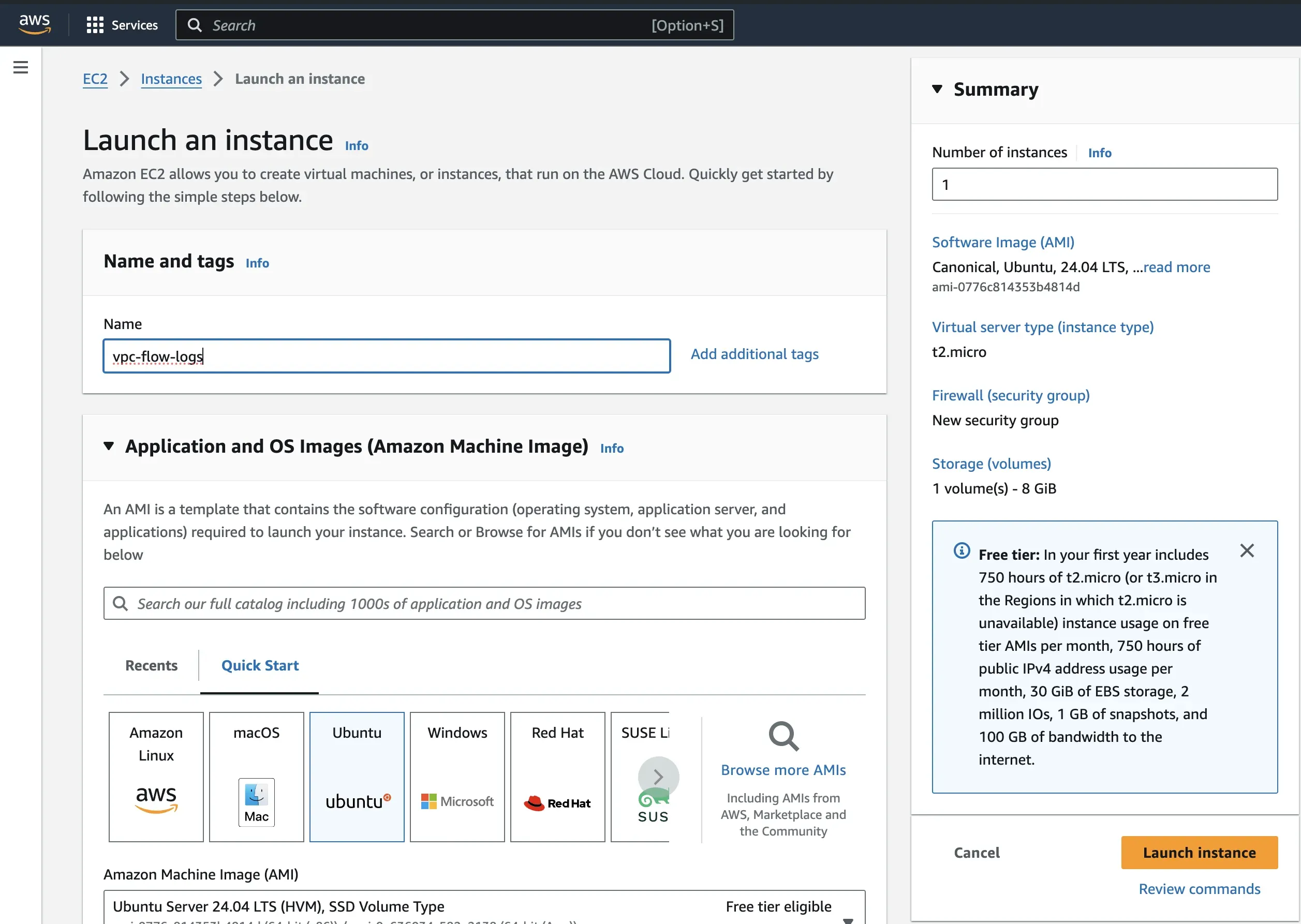Viewport: 1301px width, 924px height.
Task: Focus the top AWS search box
Action: (x=454, y=25)
